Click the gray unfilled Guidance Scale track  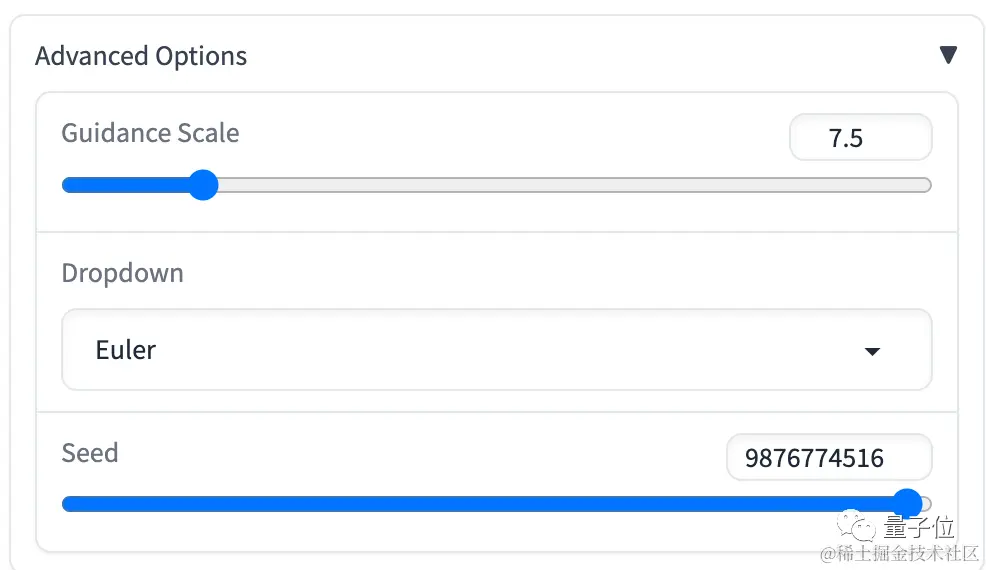click(x=574, y=185)
